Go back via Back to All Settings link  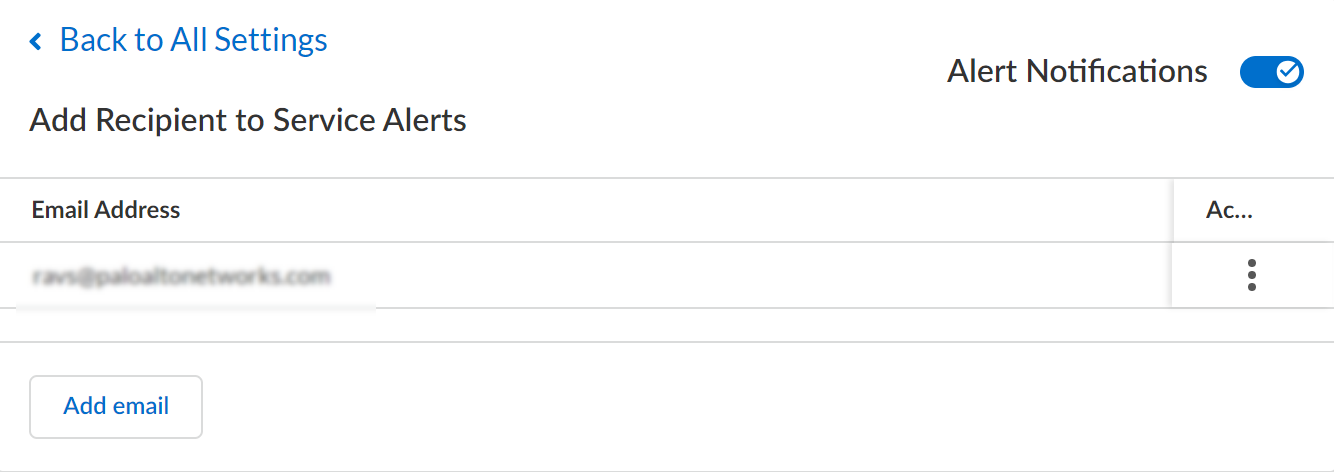[193, 40]
